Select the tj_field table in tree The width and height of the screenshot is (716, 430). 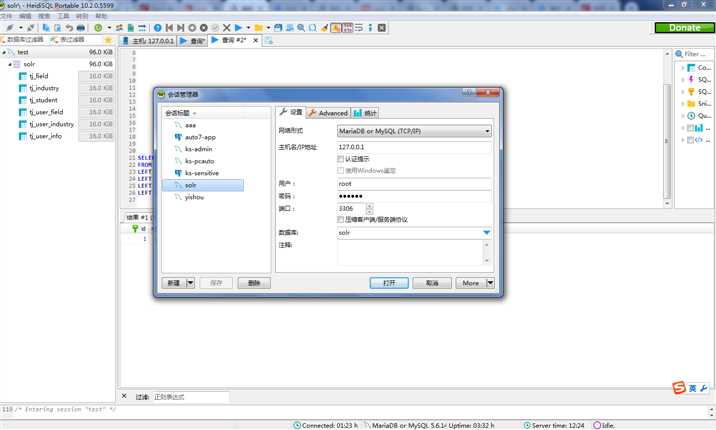(x=39, y=76)
